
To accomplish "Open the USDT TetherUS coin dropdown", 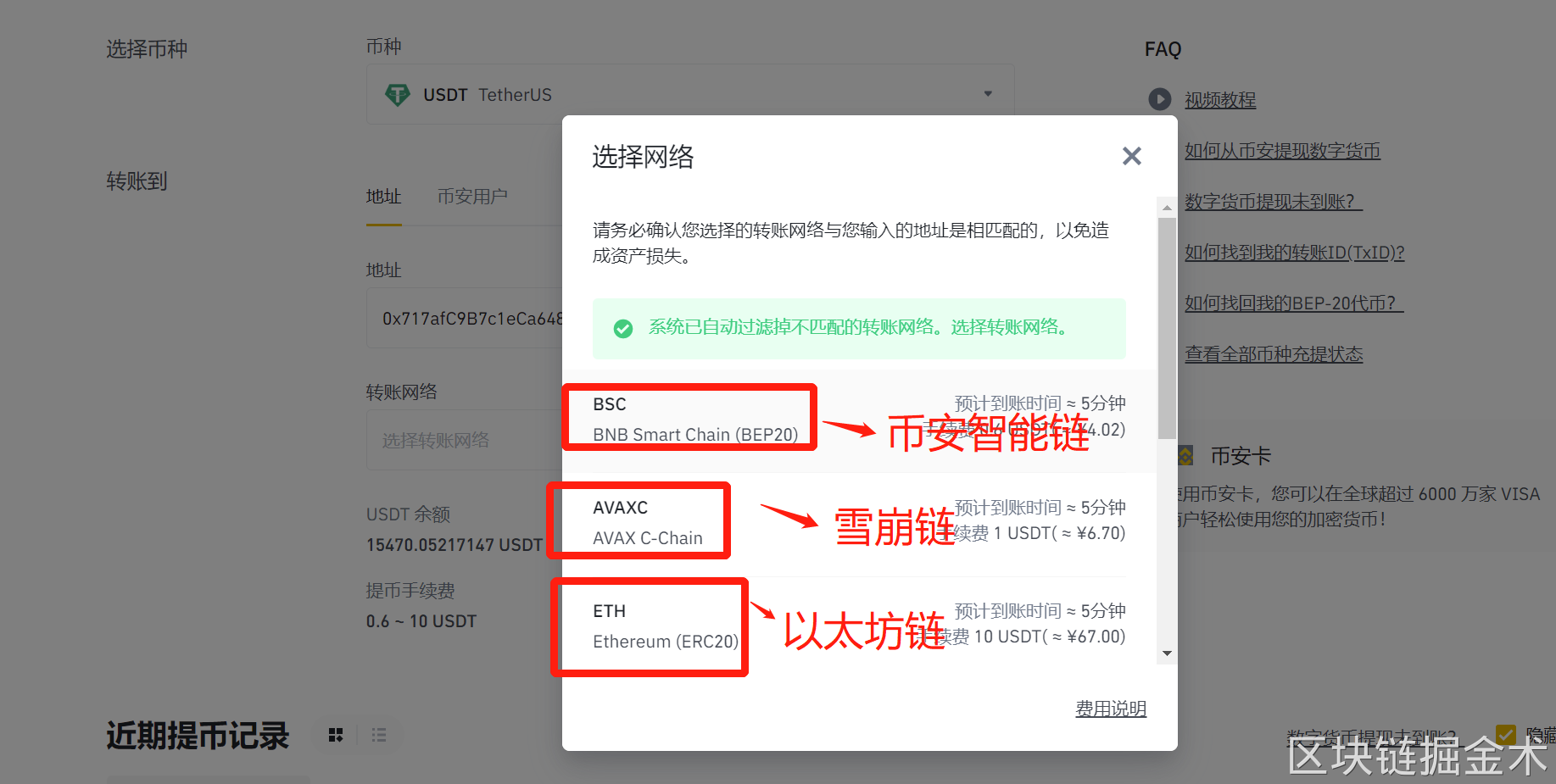I will pos(690,94).
